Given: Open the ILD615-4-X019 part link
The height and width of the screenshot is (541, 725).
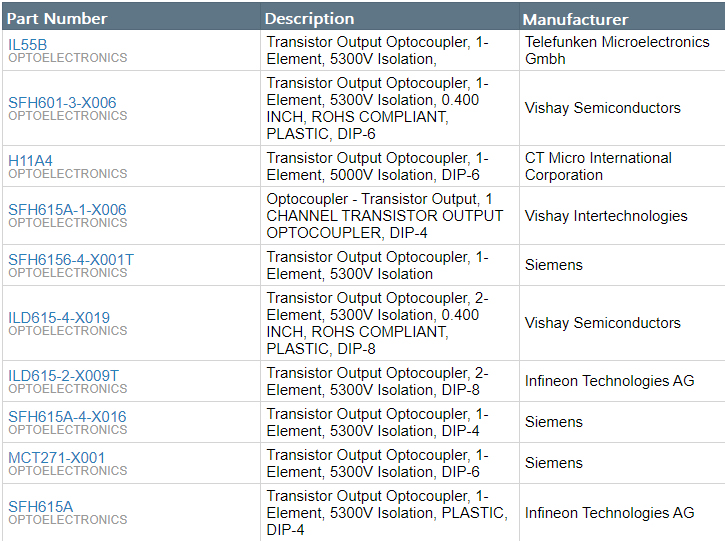Looking at the screenshot, I should [59, 317].
